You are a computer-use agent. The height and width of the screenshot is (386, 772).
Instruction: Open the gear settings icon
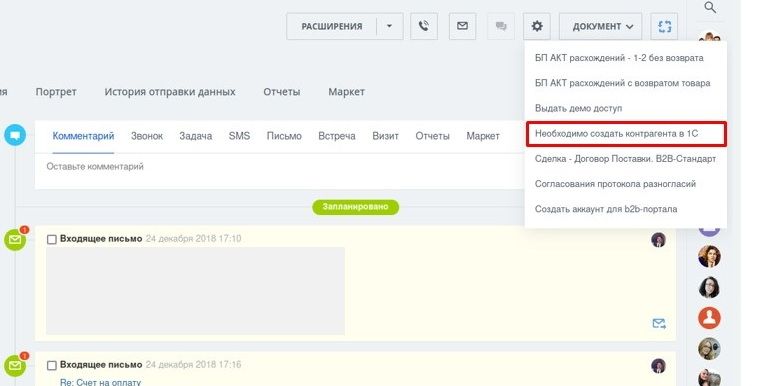pos(537,26)
